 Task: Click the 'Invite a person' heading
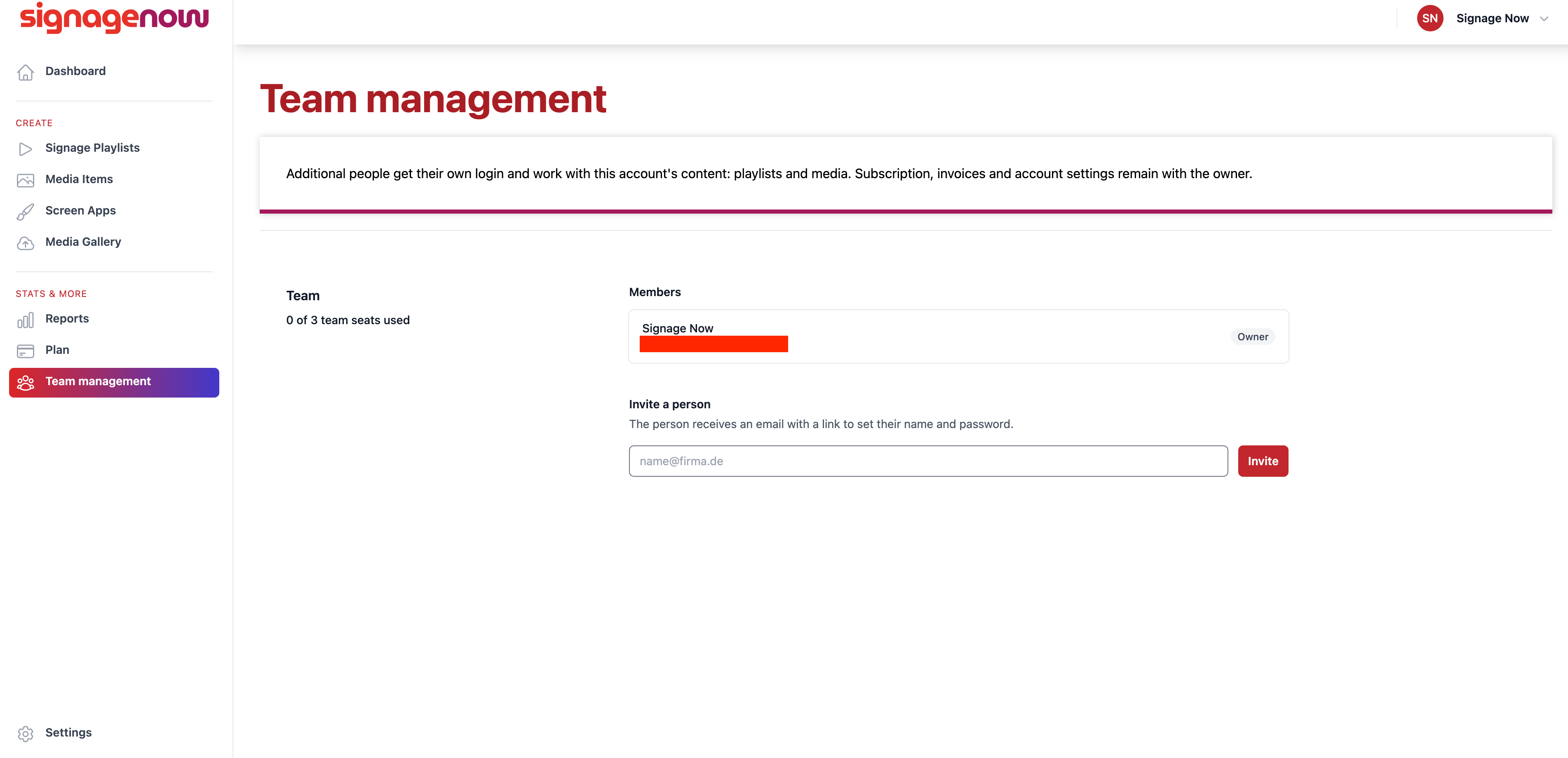[x=669, y=404]
